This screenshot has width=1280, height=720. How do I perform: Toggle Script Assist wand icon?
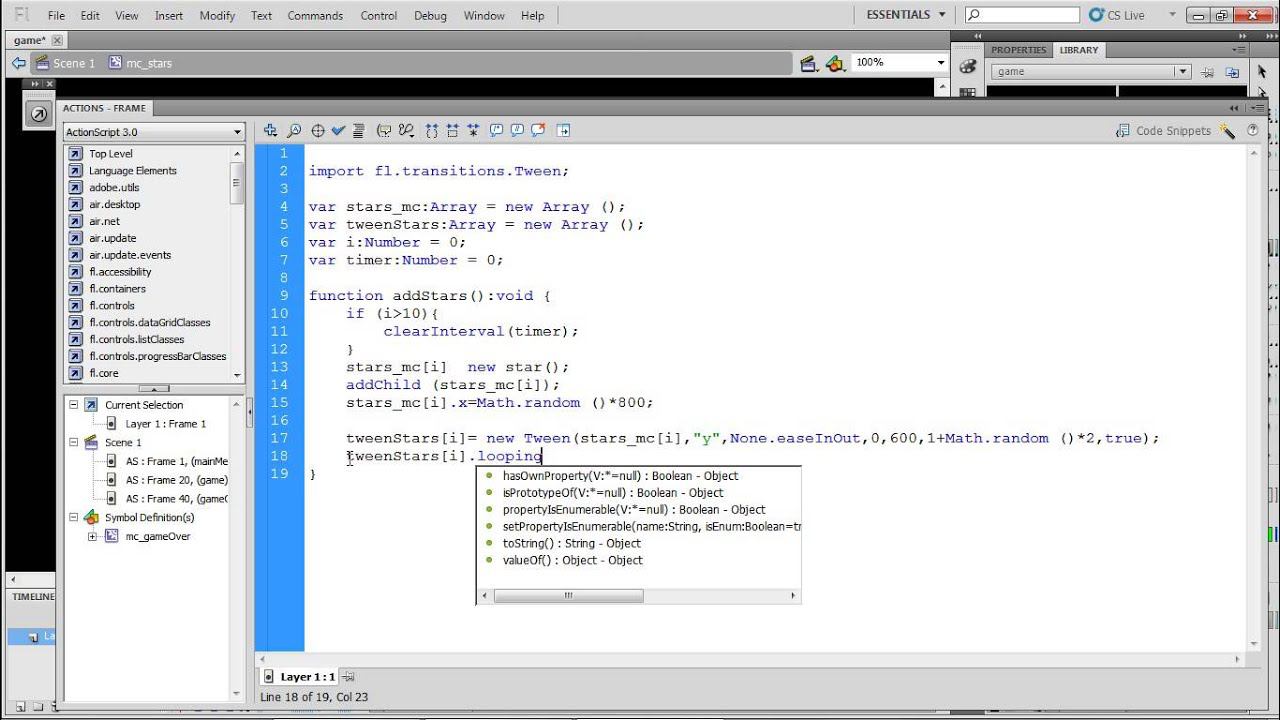click(x=1227, y=131)
